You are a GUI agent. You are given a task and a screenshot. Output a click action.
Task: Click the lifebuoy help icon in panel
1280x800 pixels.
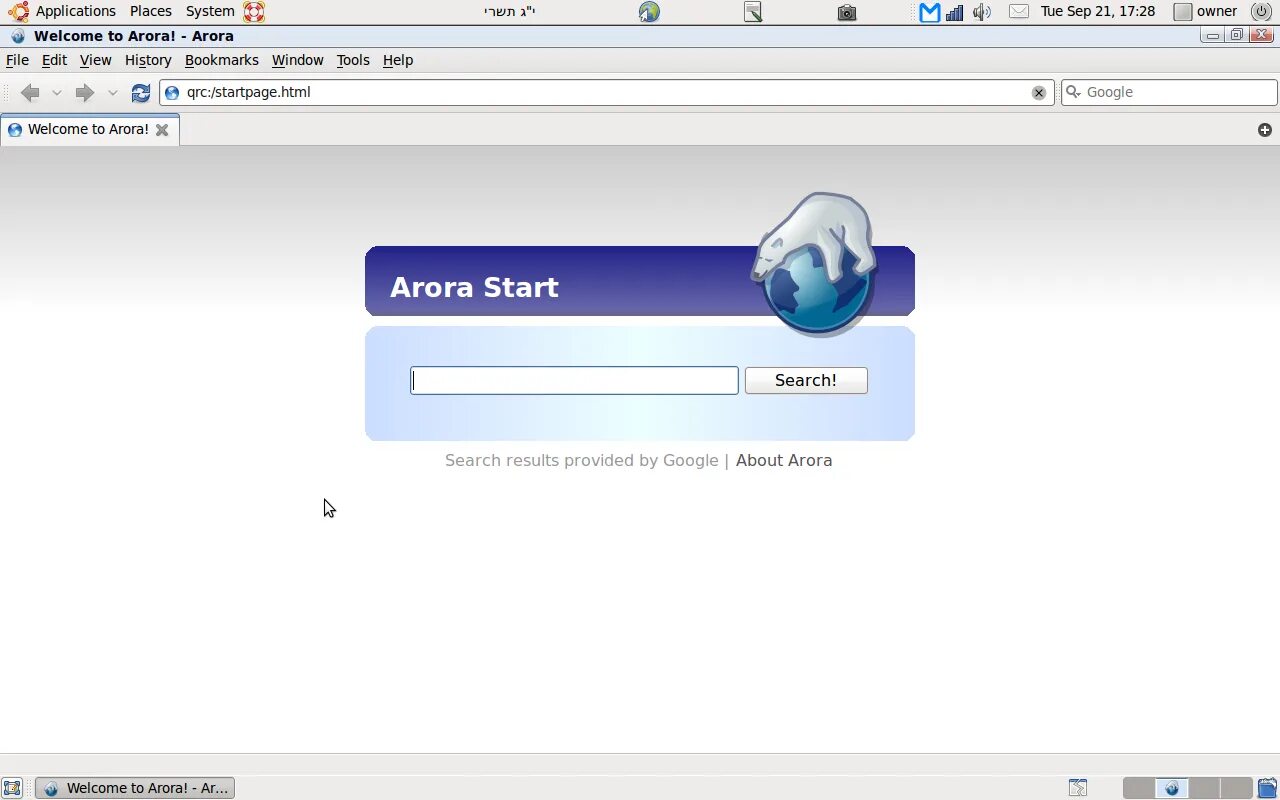click(x=254, y=12)
